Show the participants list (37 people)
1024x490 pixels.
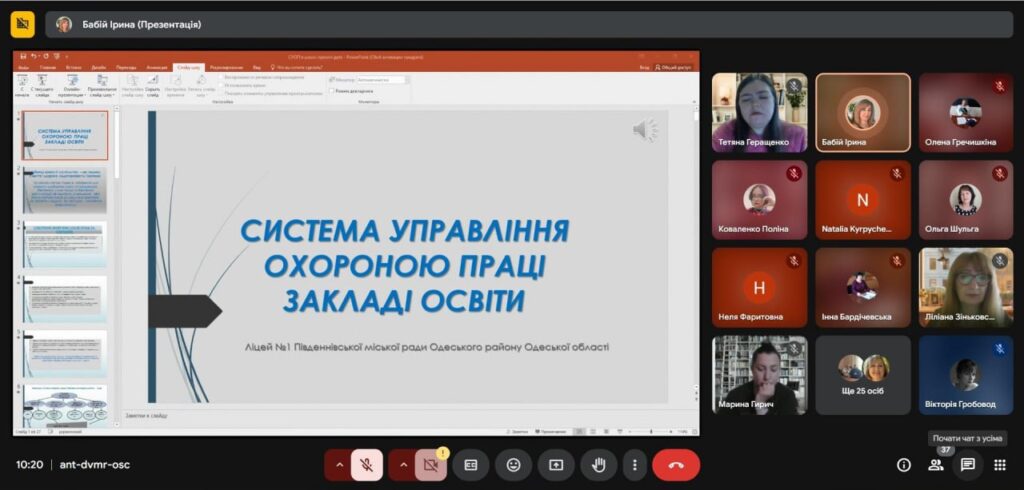pos(936,465)
